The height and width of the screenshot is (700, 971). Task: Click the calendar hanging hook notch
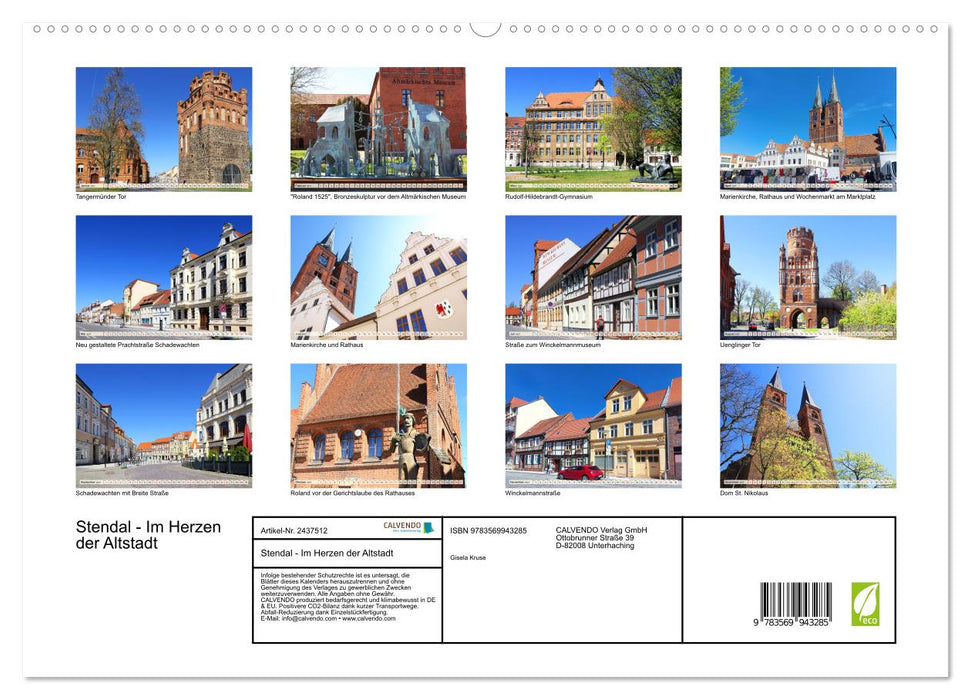(x=486, y=29)
